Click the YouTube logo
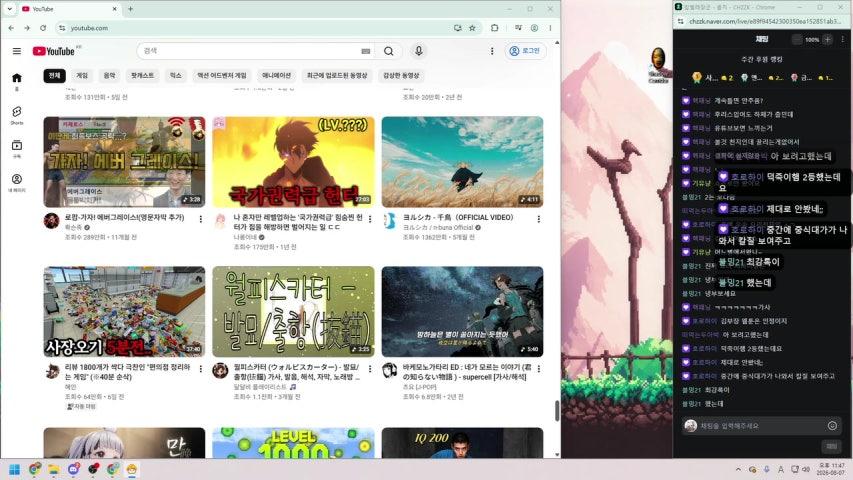 [53, 51]
